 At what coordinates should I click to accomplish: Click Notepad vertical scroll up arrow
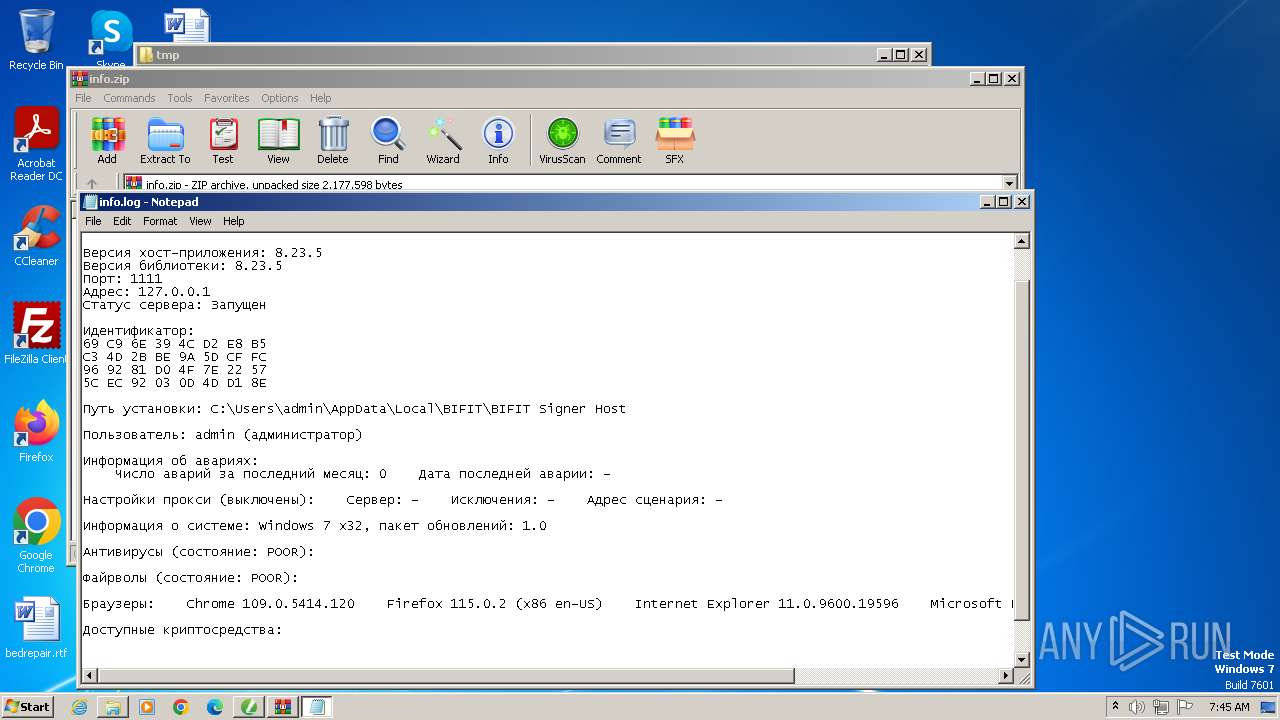tap(1022, 241)
